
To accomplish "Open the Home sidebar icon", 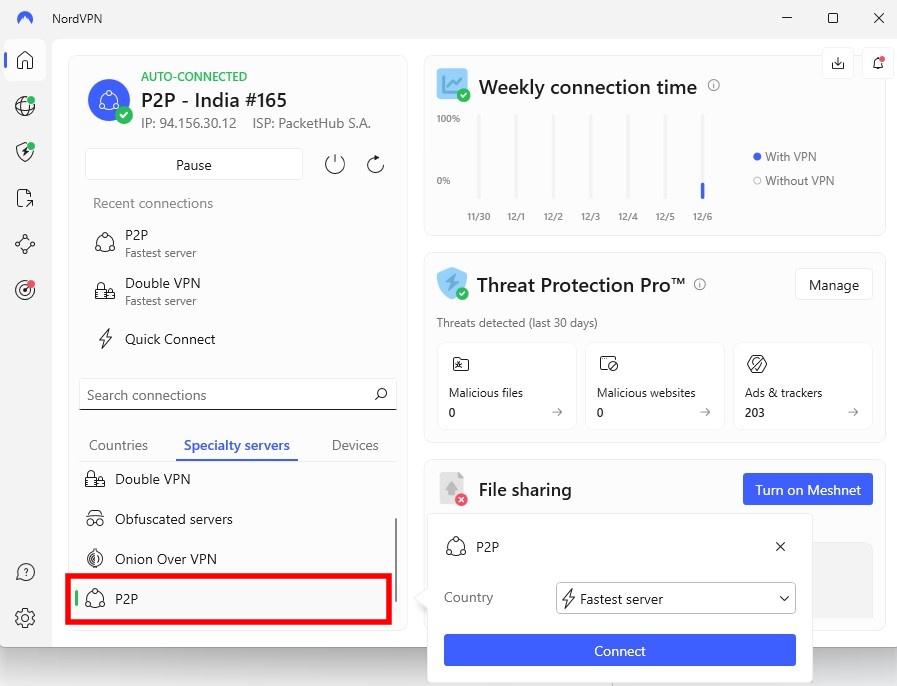I will point(25,60).
